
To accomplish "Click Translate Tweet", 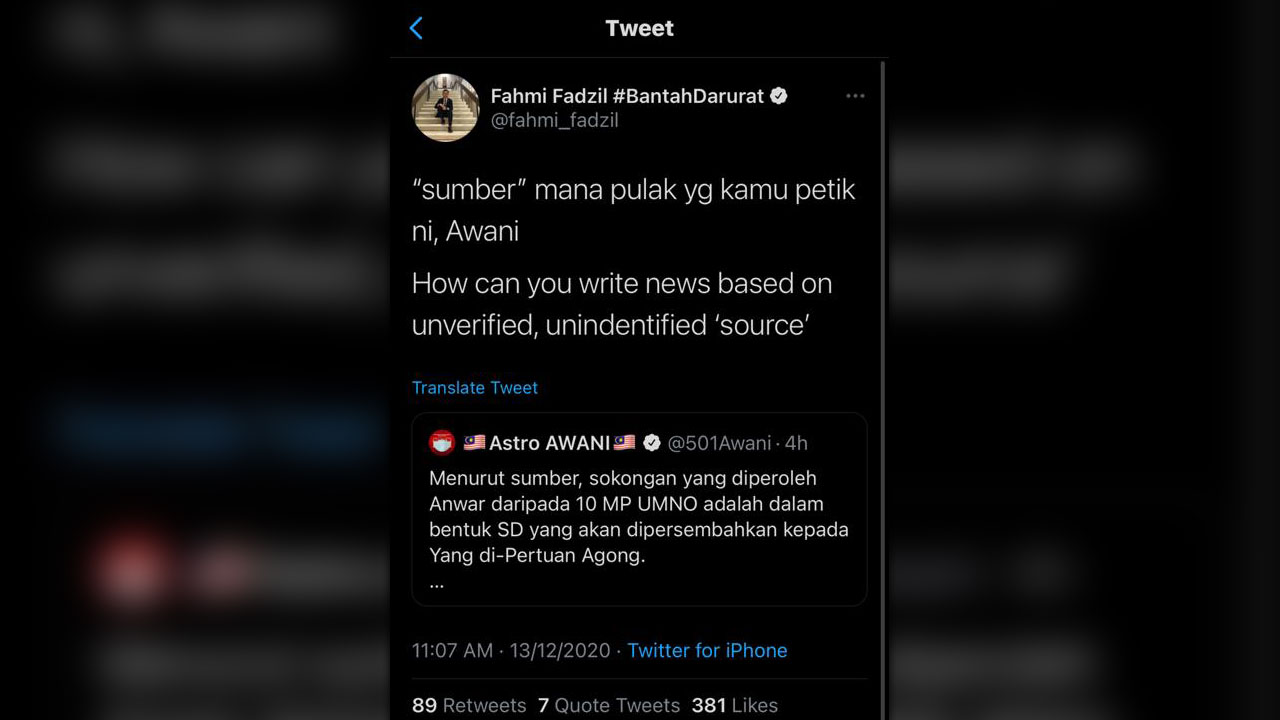I will [475, 387].
